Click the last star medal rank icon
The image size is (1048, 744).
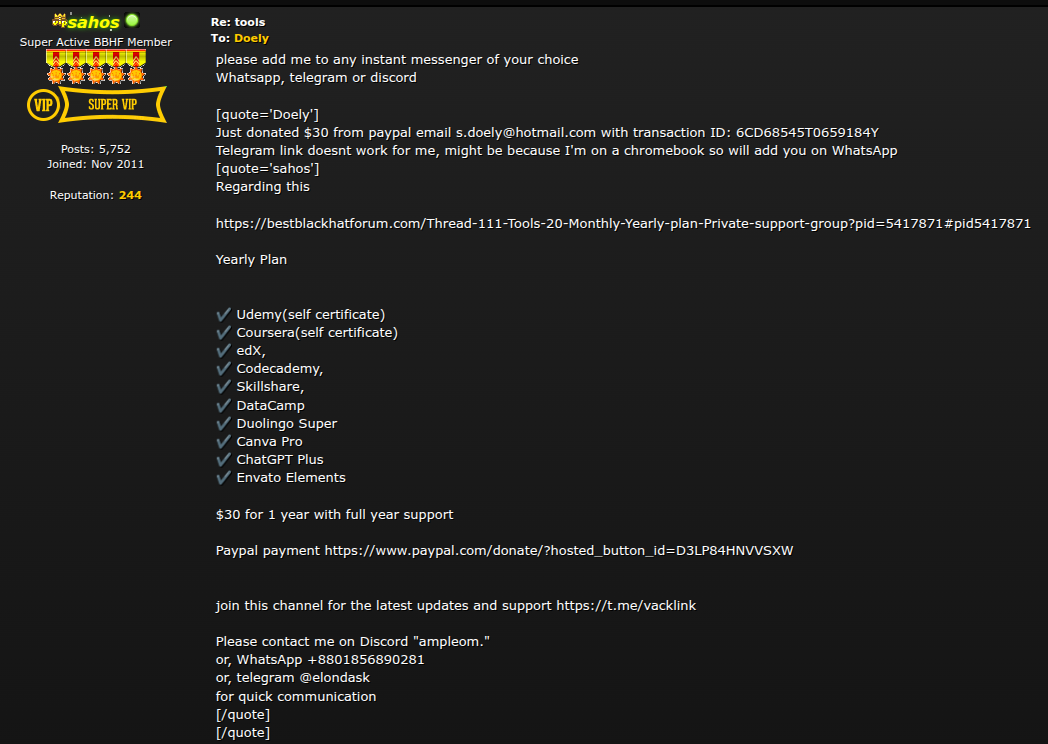pyautogui.click(x=136, y=68)
